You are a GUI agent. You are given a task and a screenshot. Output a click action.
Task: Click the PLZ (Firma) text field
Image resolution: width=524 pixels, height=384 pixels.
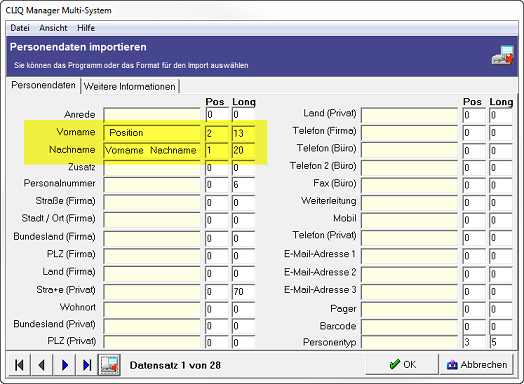point(152,256)
